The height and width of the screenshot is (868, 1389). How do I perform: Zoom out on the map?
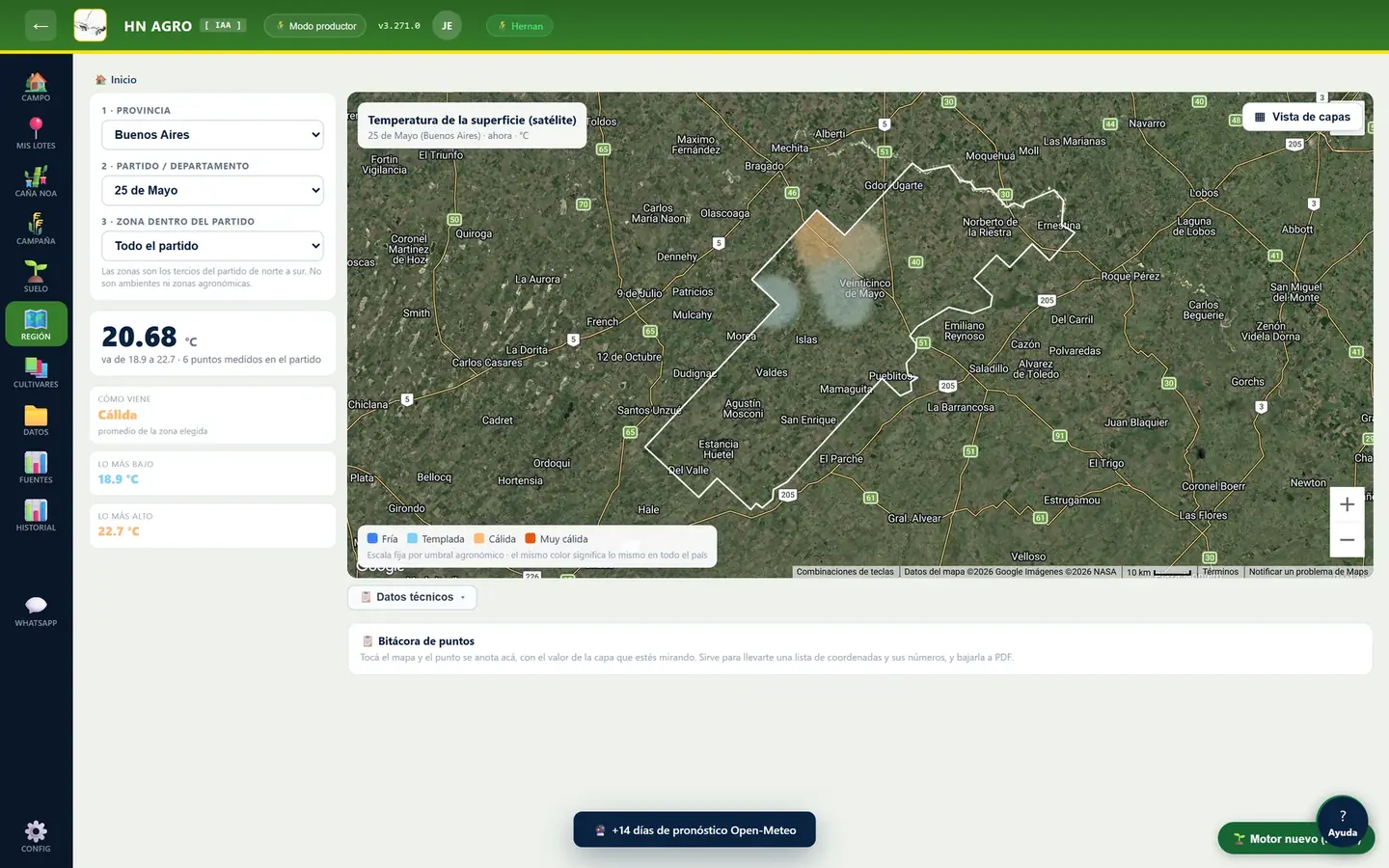pyautogui.click(x=1347, y=540)
